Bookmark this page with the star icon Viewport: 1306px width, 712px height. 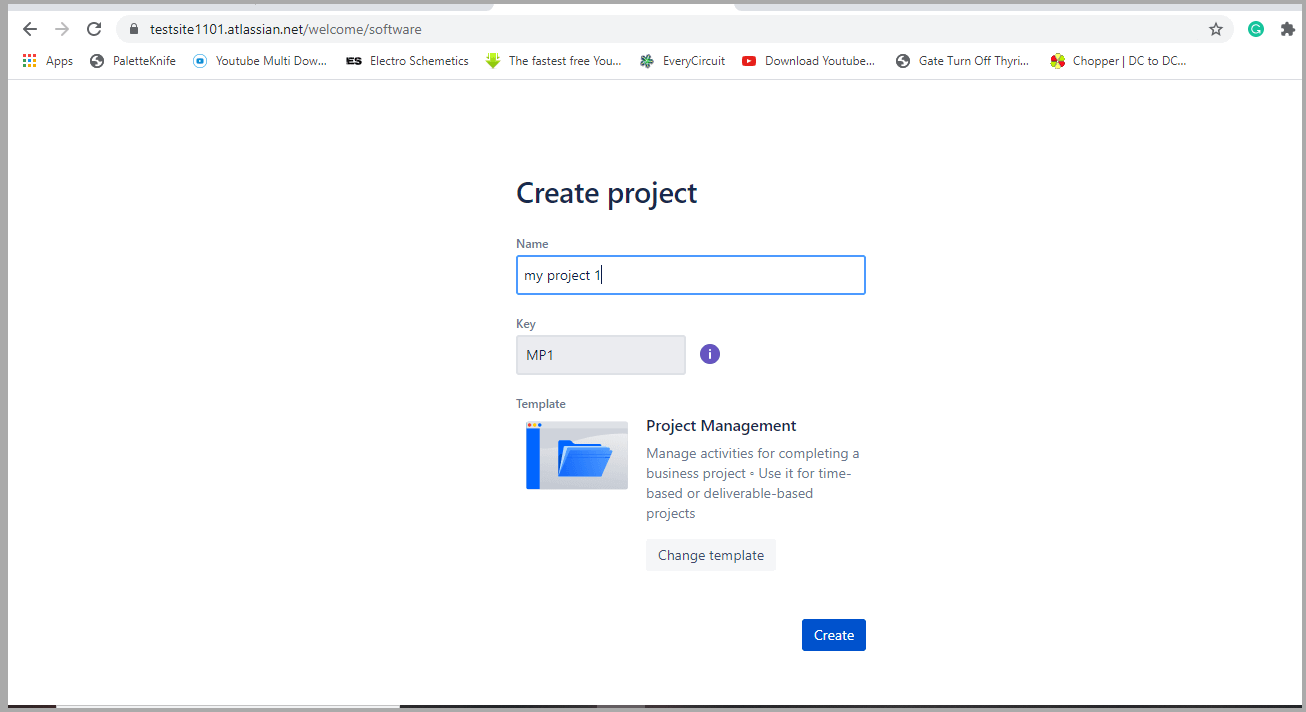pos(1216,29)
